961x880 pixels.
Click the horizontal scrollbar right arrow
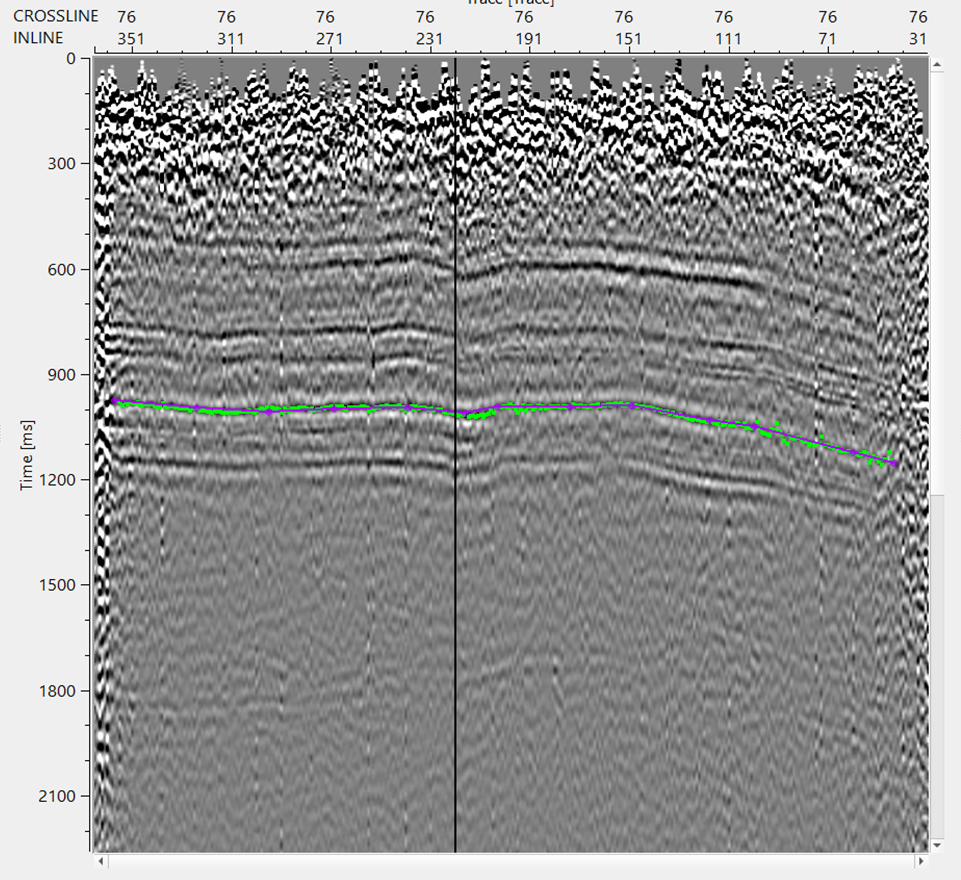click(x=919, y=861)
